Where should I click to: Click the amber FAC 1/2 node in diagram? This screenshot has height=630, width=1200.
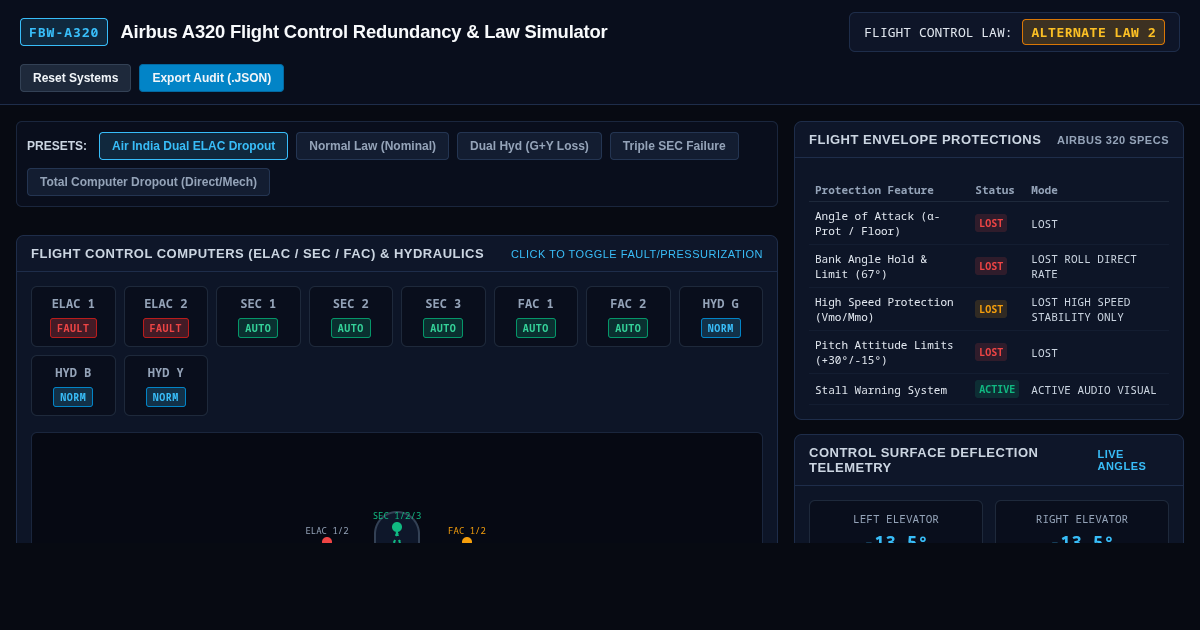click(467, 540)
